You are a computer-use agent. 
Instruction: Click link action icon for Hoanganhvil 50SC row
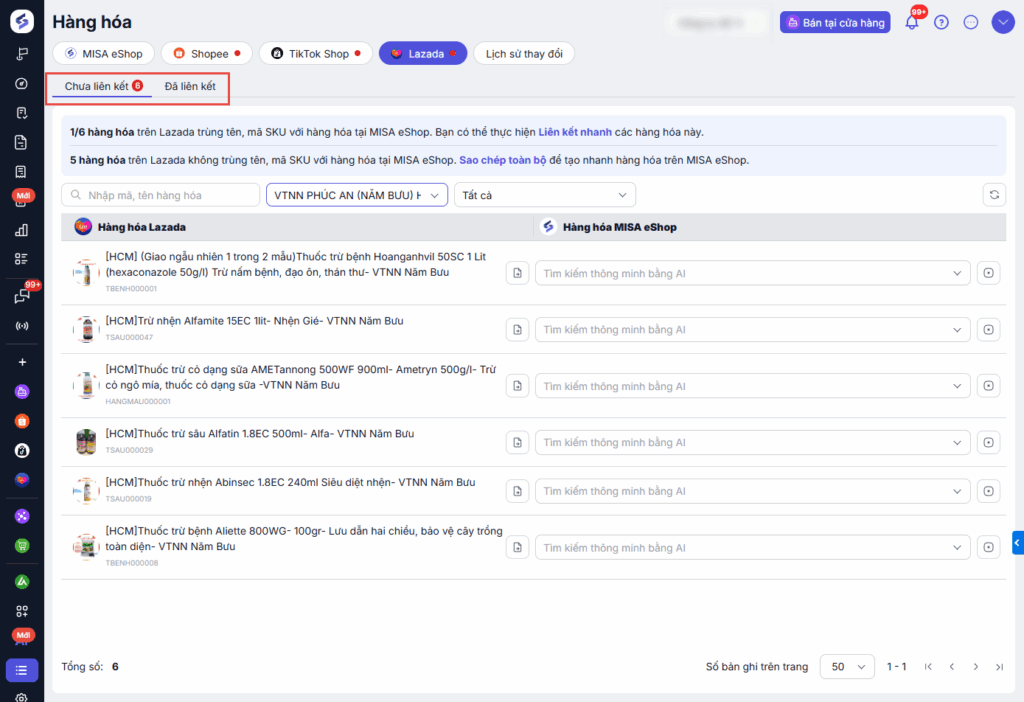(988, 273)
